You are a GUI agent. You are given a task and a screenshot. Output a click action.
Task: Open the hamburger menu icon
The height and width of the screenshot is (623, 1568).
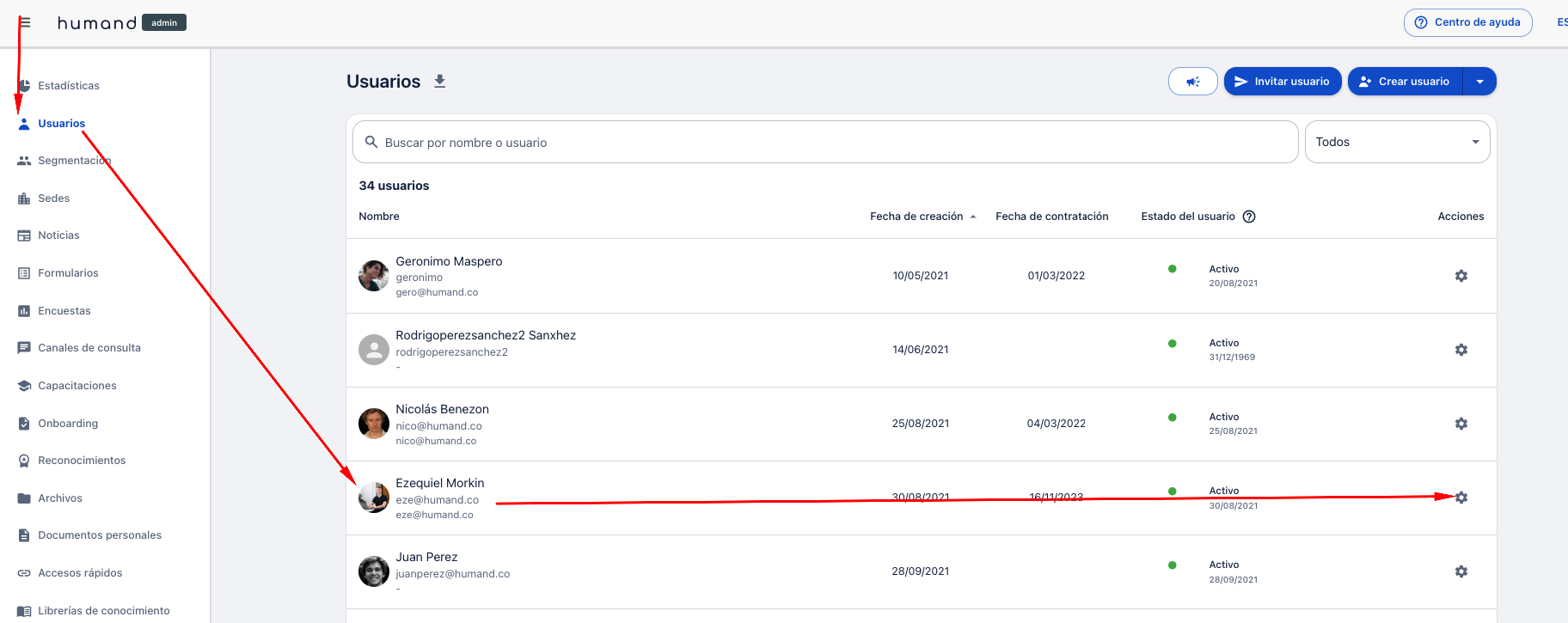(24, 22)
